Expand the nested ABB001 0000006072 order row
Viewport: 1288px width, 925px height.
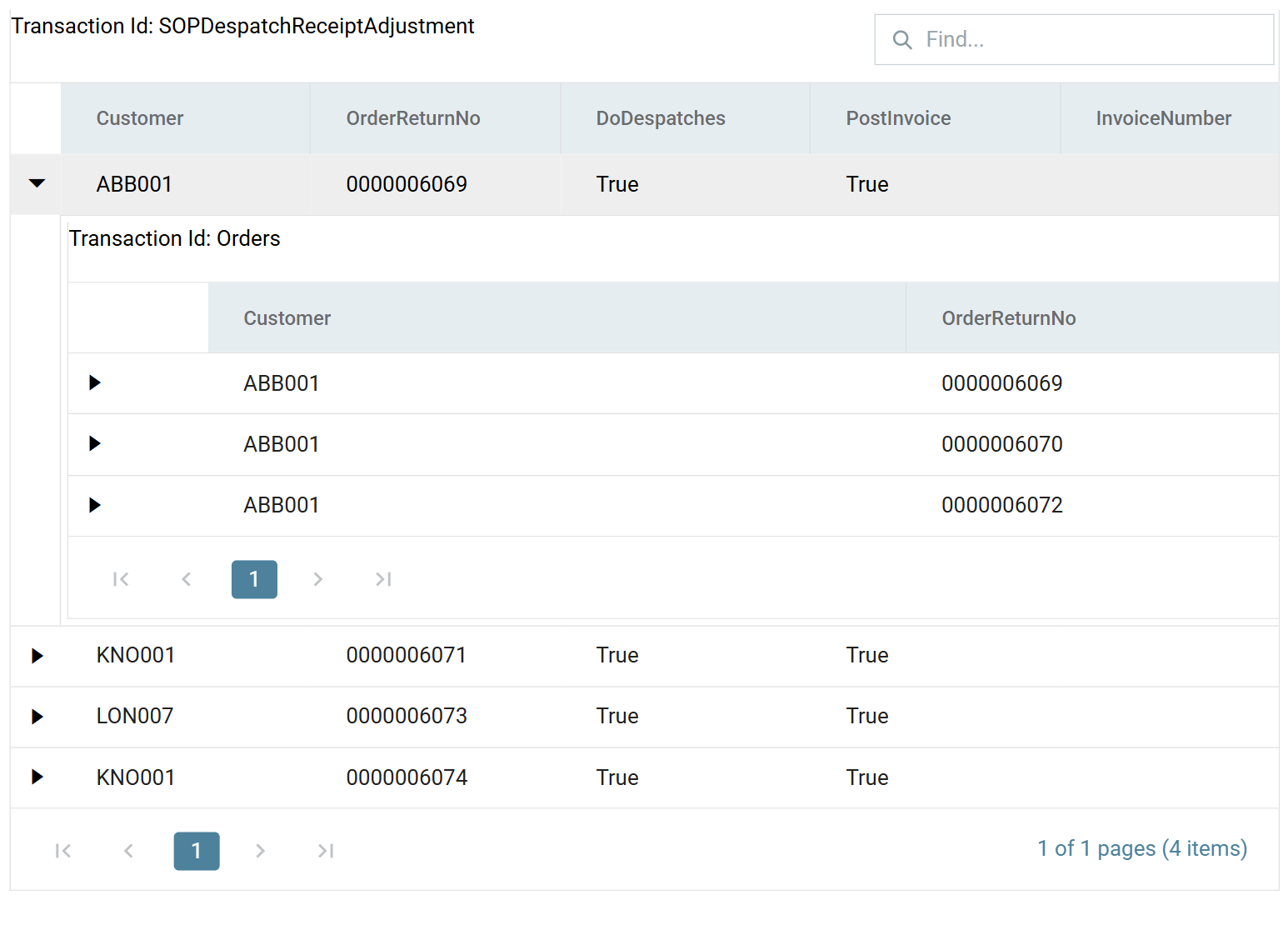click(x=95, y=505)
